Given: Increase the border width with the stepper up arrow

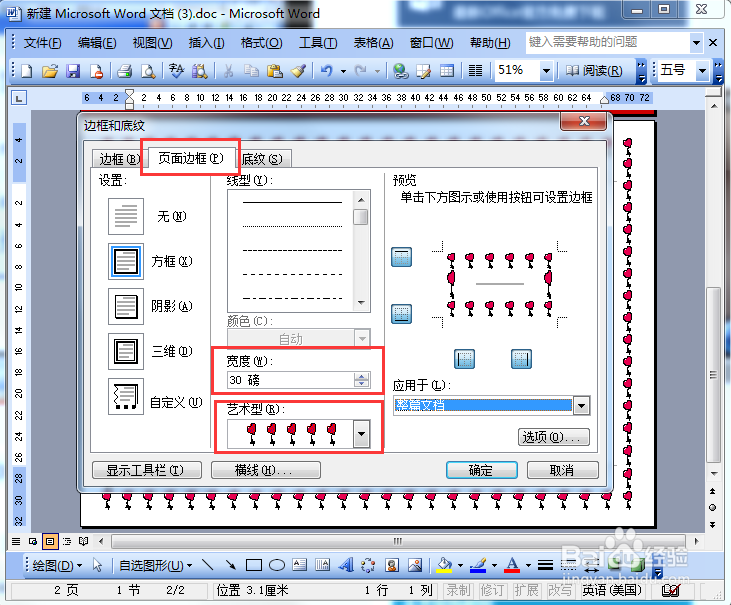Looking at the screenshot, I should [361, 376].
